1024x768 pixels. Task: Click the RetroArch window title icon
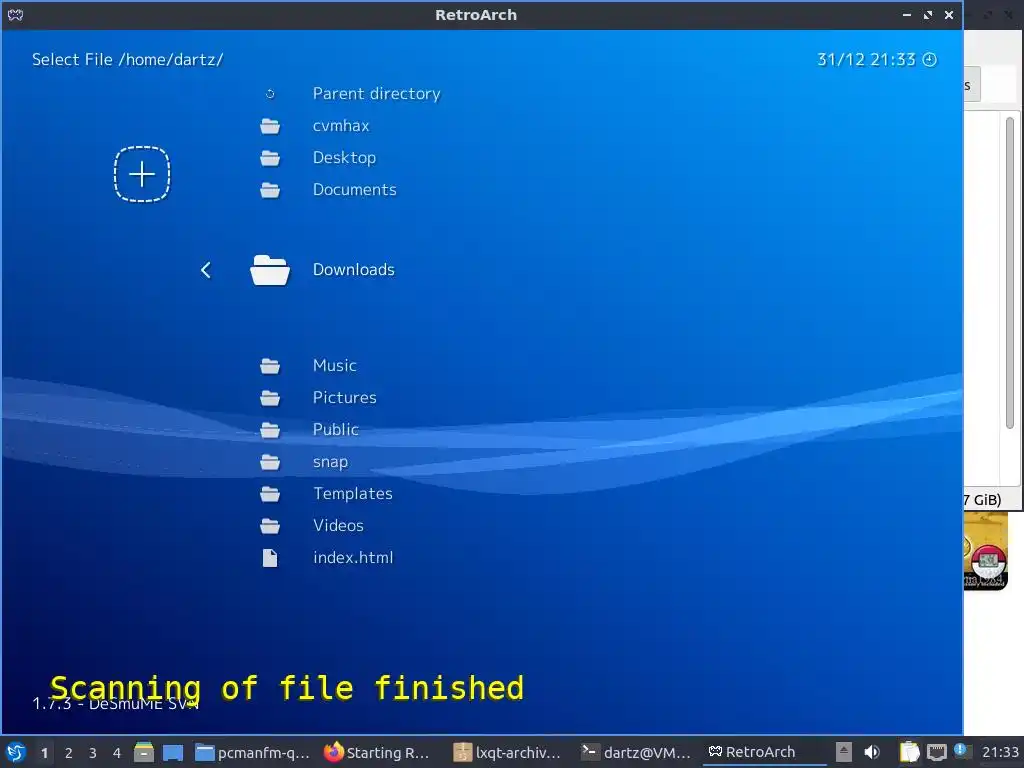point(15,14)
